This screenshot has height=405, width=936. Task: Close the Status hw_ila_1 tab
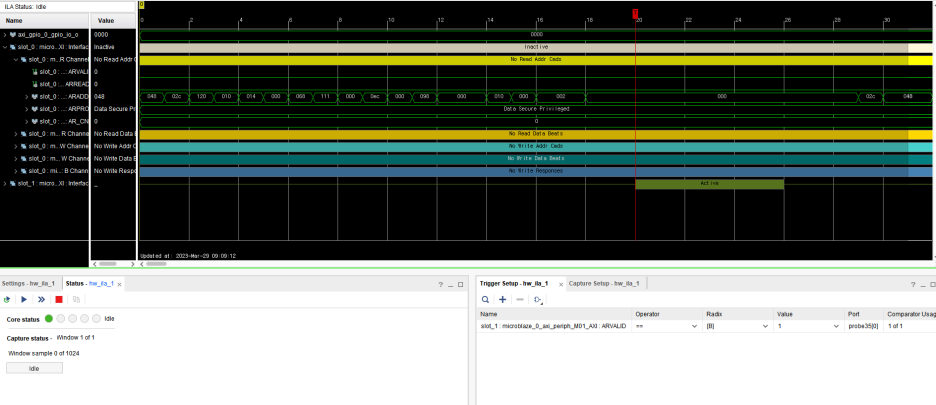pyautogui.click(x=119, y=285)
